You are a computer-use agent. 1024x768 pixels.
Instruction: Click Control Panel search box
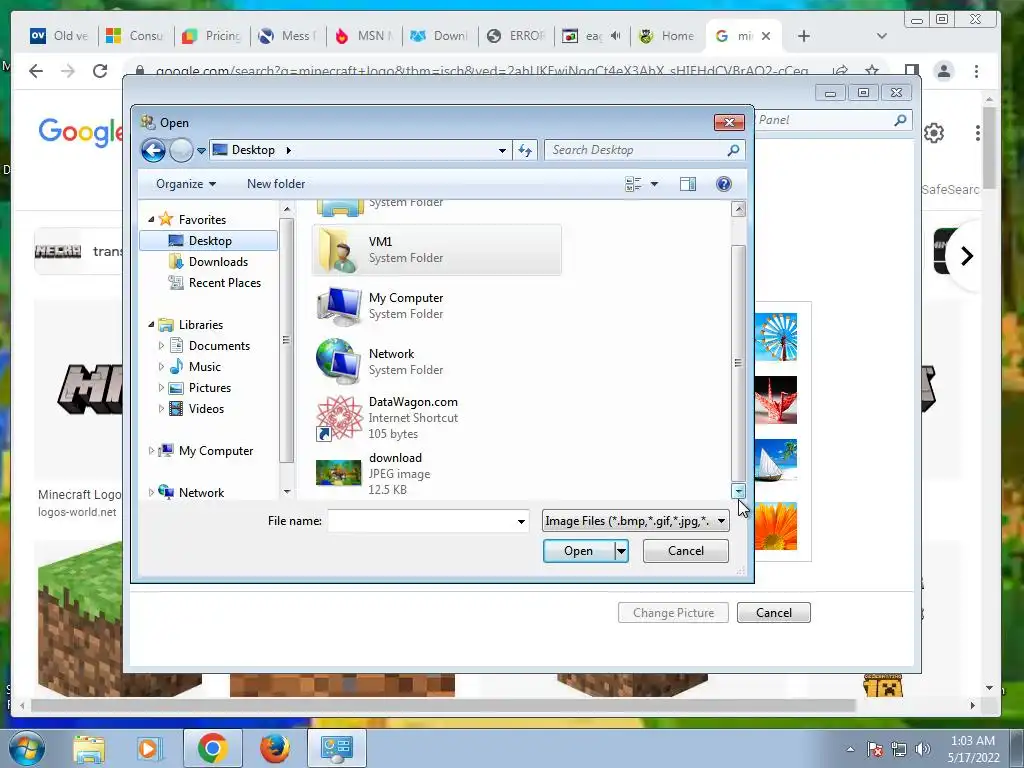point(833,120)
